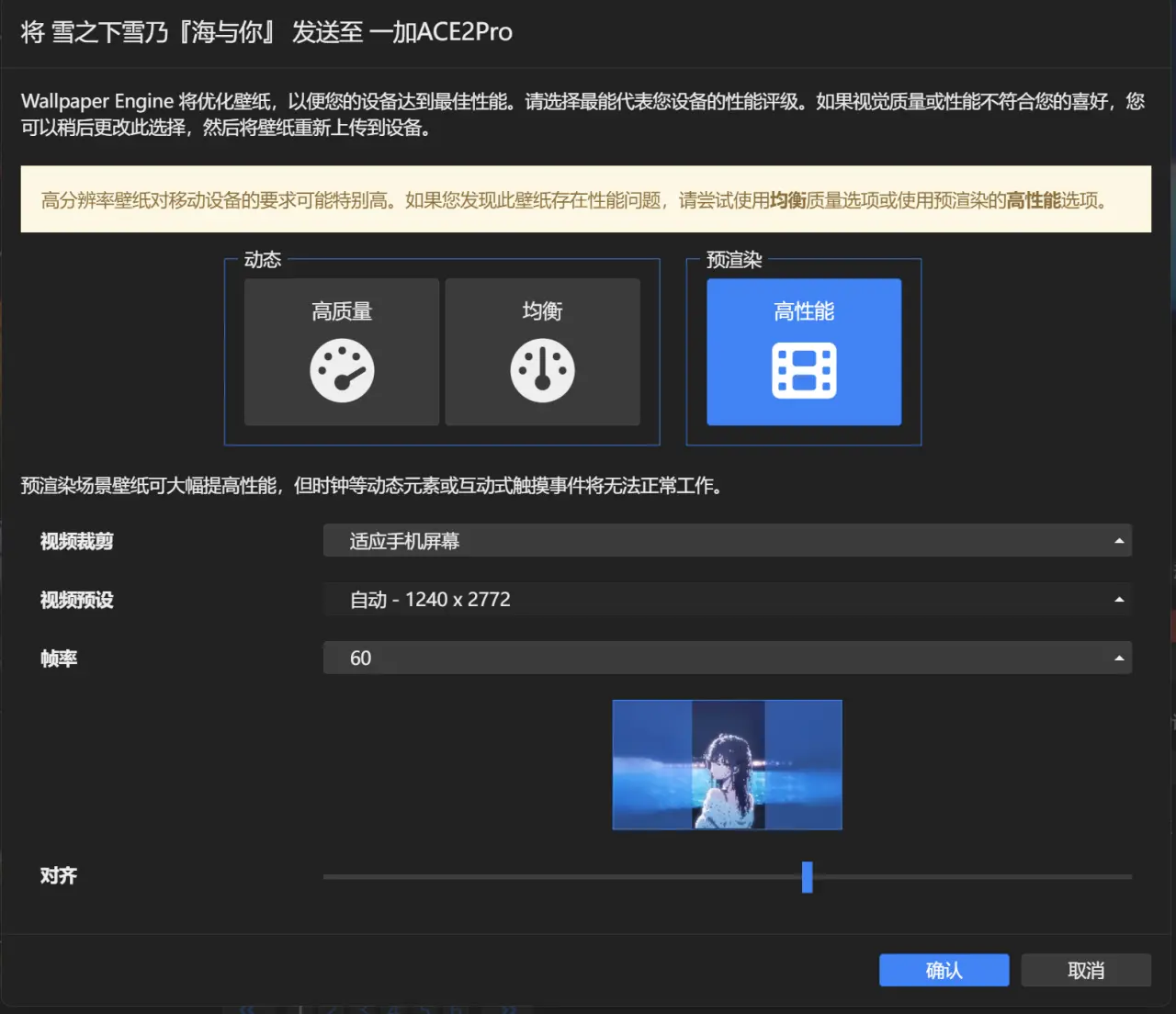Click the yellow high-resolution warning banner
The image size is (1176, 1014).
[x=586, y=199]
